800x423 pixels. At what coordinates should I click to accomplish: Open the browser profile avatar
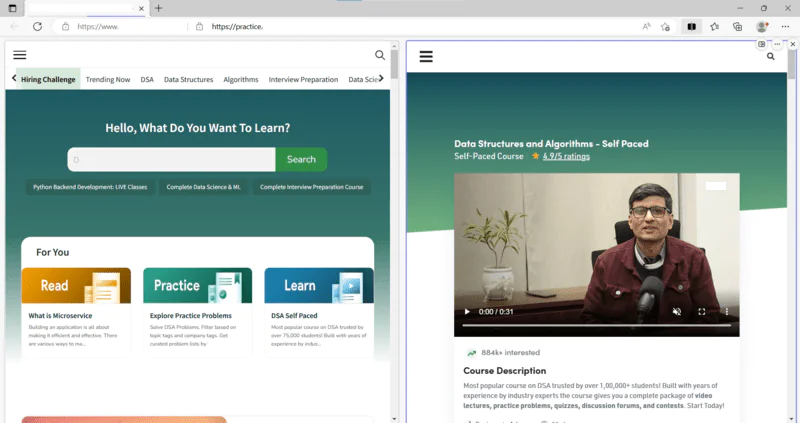click(x=762, y=27)
